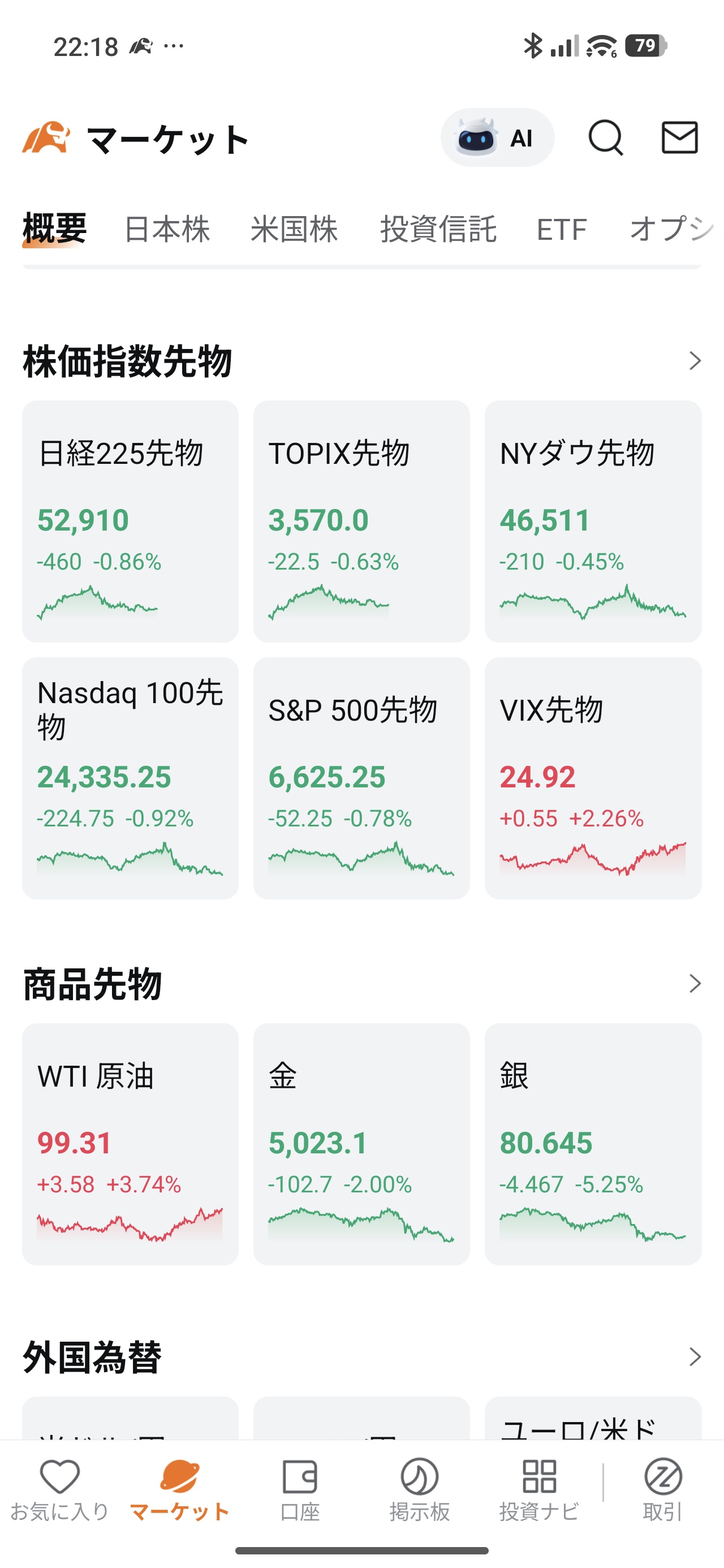
Task: Open the mail inbox icon
Action: tap(679, 137)
